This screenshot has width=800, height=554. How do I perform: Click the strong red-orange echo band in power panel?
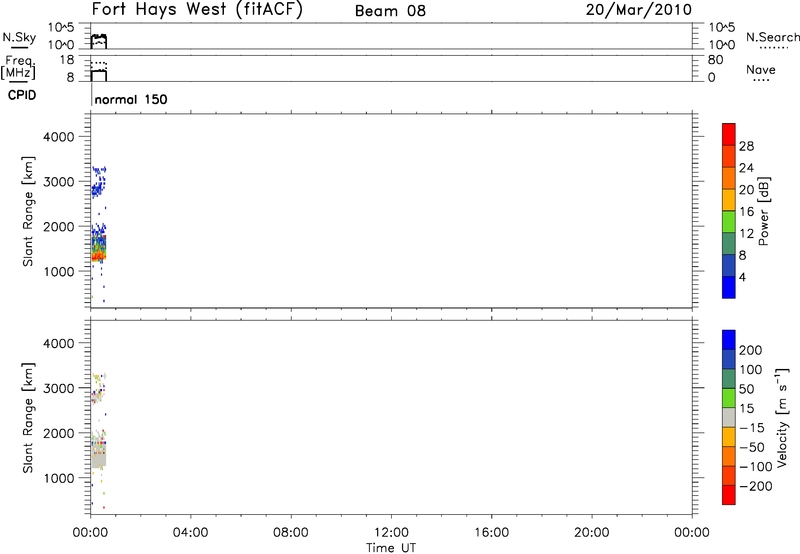[98, 256]
